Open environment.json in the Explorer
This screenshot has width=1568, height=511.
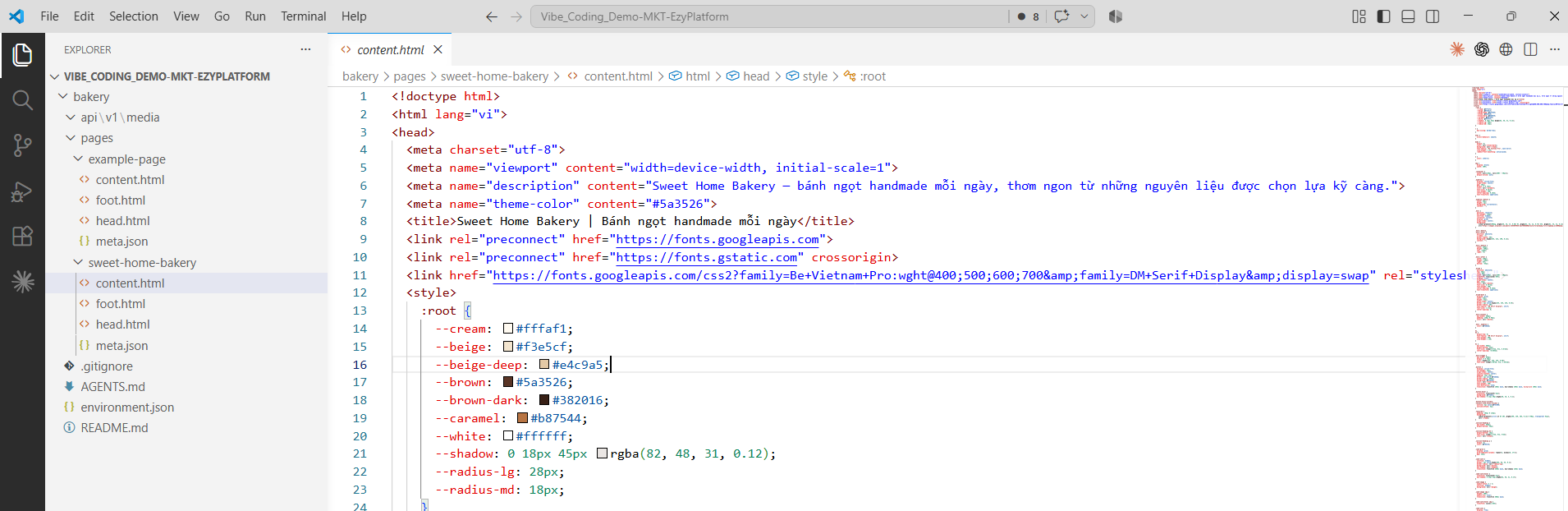(x=127, y=407)
